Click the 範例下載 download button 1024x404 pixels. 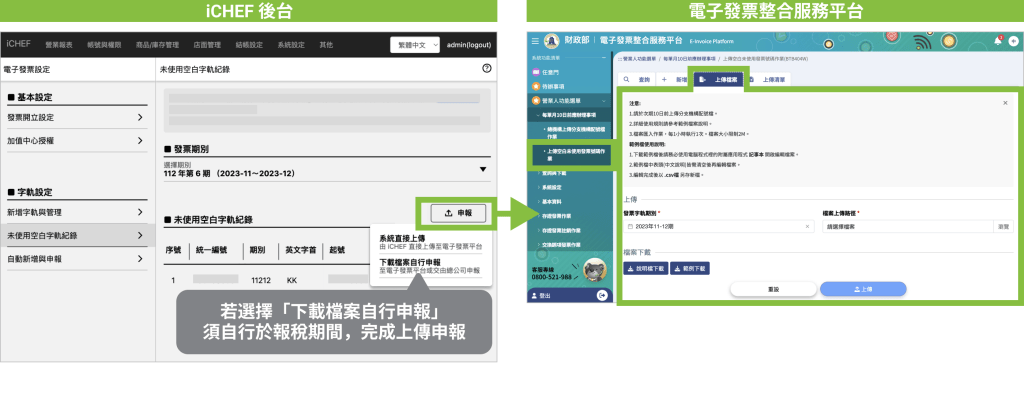click(689, 268)
